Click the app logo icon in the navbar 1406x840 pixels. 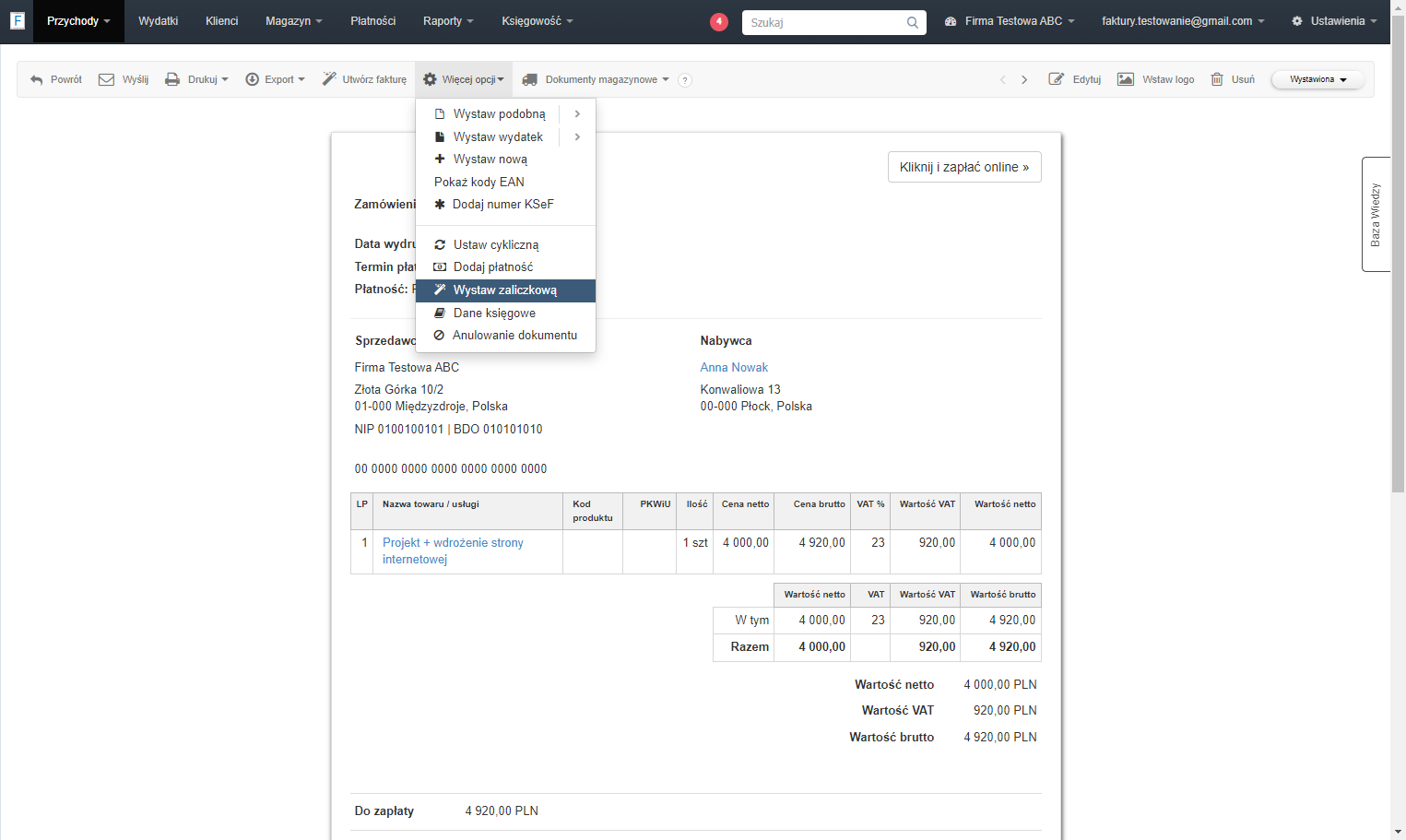17,20
